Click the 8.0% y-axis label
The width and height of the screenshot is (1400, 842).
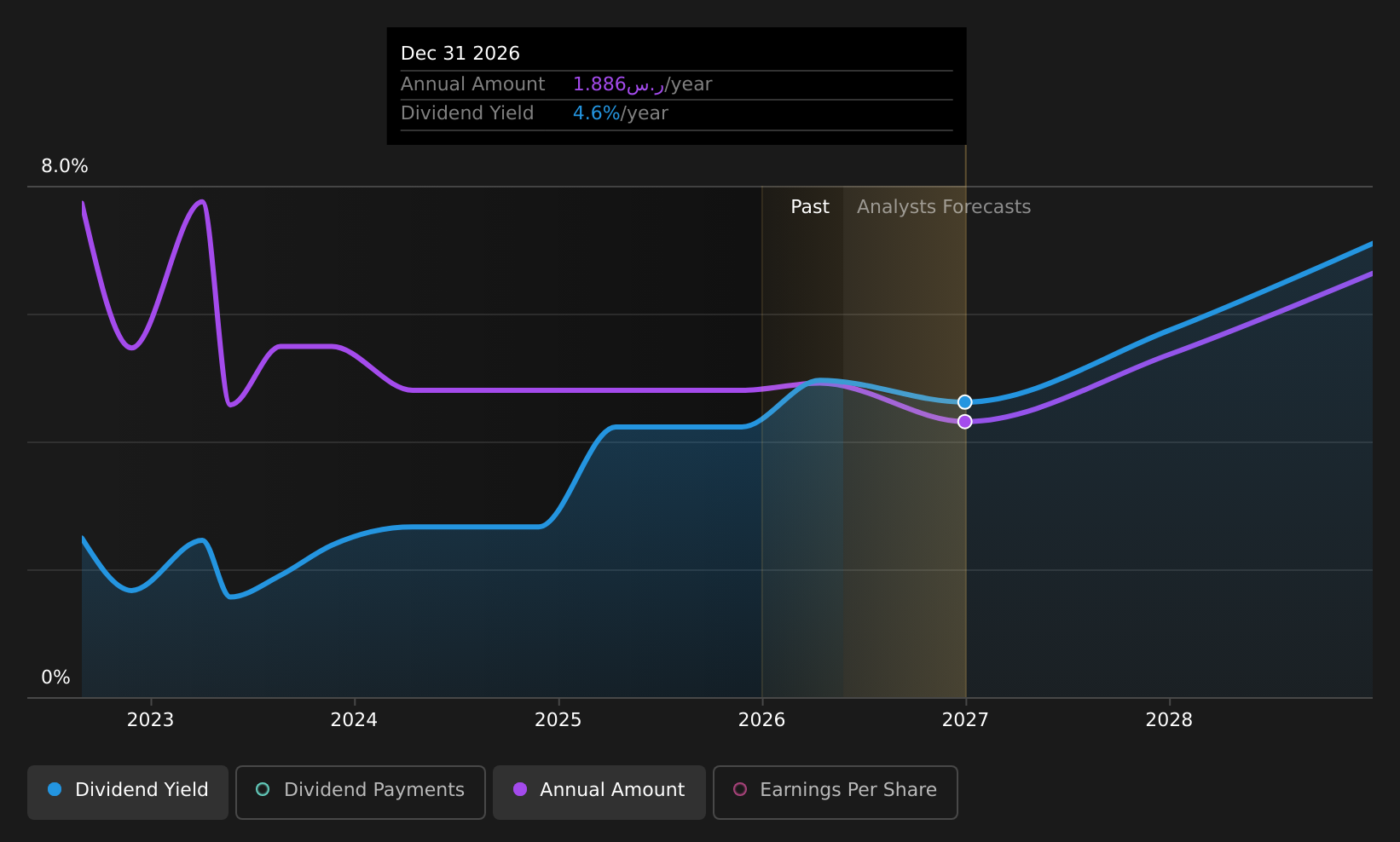65,166
